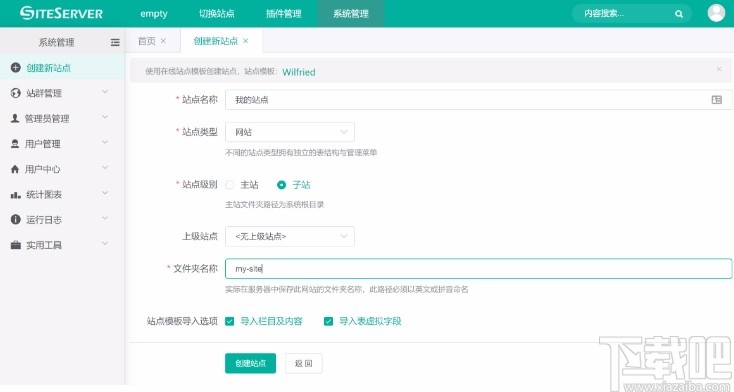734x392 pixels.
Task: Click the 系统管理 sidebar header text
Action: click(x=56, y=43)
